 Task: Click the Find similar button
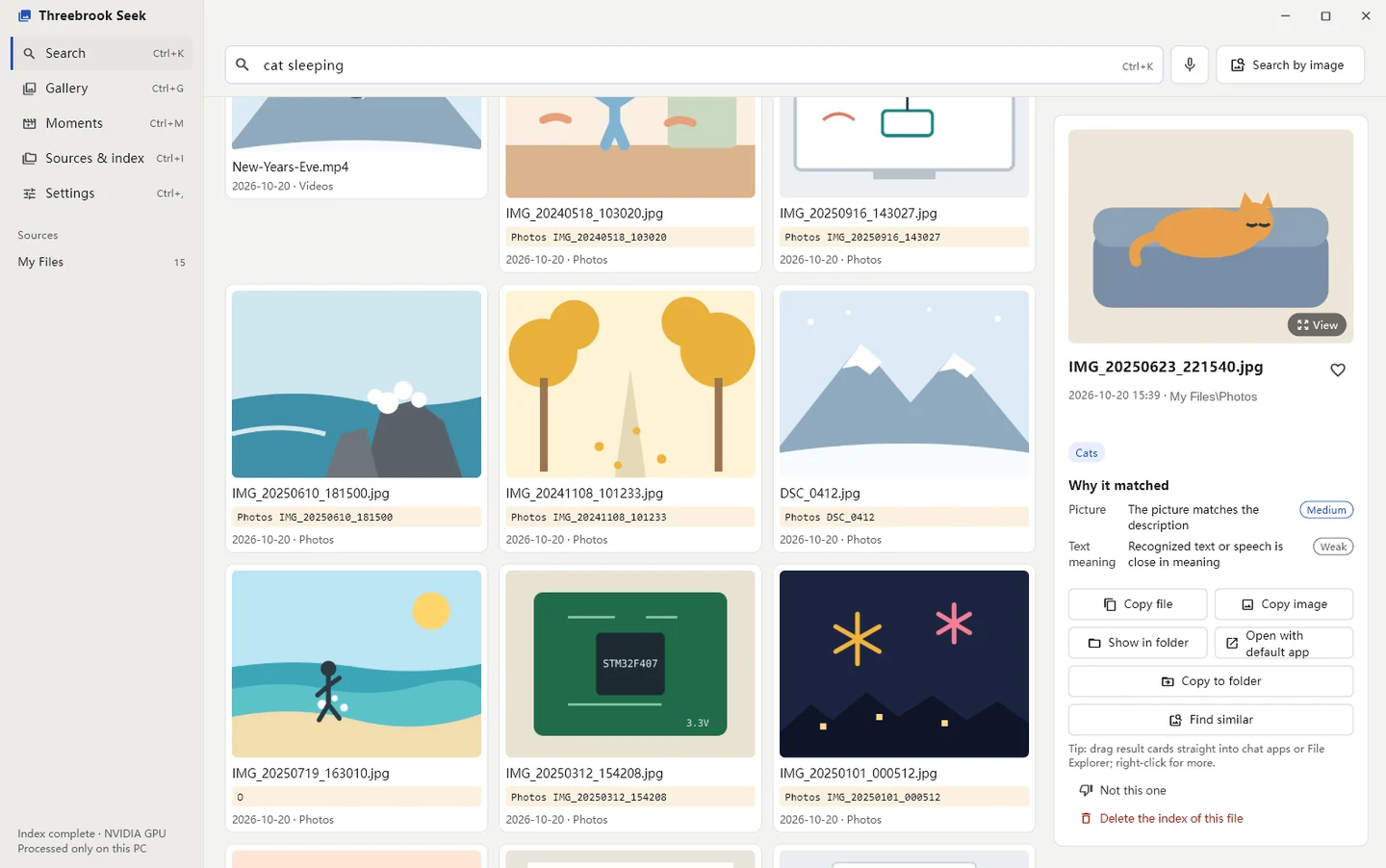coord(1211,720)
